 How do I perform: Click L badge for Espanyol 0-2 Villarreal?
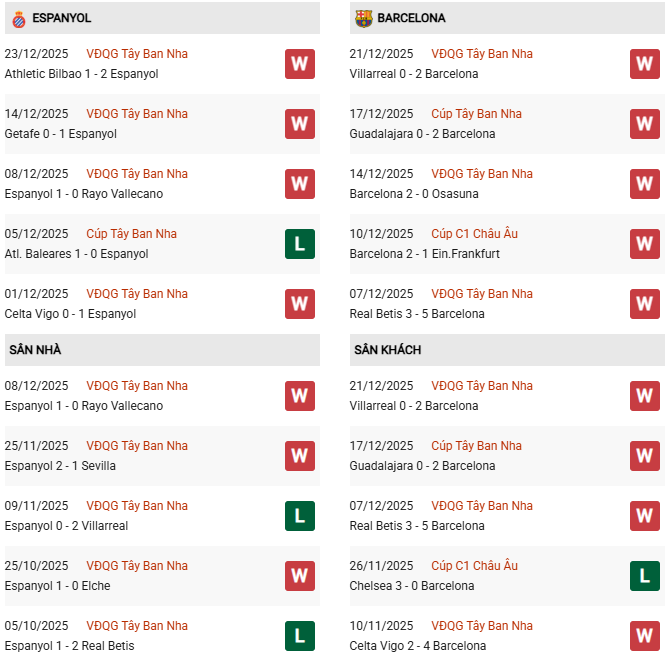pos(299,516)
